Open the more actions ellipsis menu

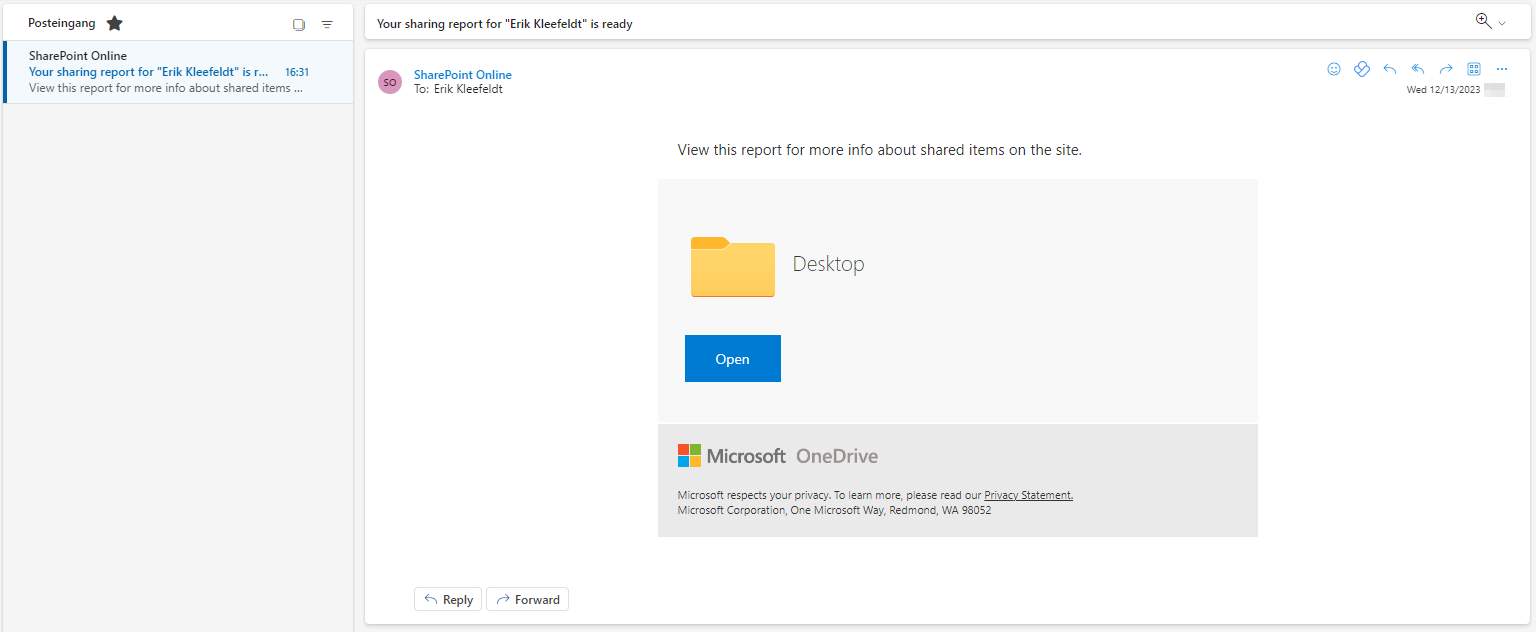point(1501,69)
